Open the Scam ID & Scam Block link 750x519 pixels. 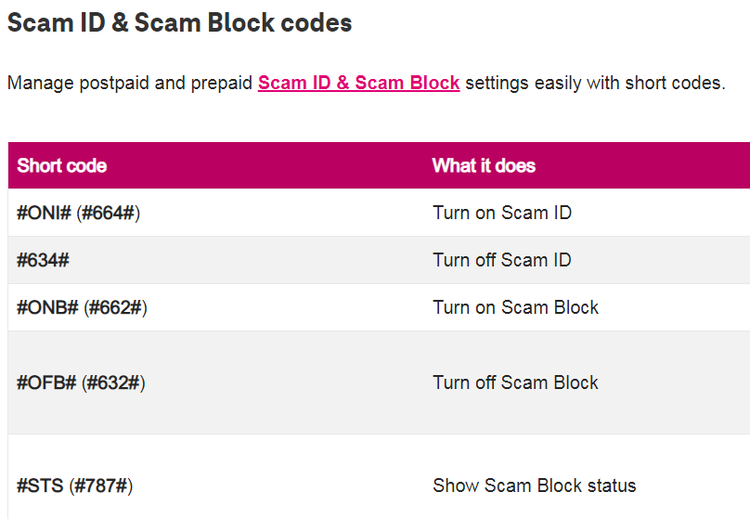coord(359,83)
